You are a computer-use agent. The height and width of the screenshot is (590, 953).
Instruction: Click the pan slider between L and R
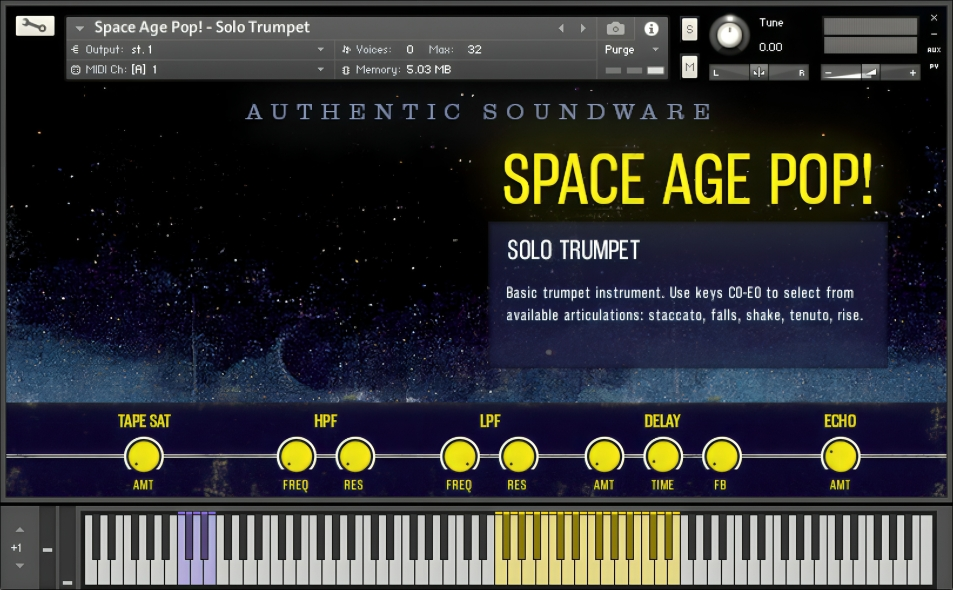tap(759, 72)
